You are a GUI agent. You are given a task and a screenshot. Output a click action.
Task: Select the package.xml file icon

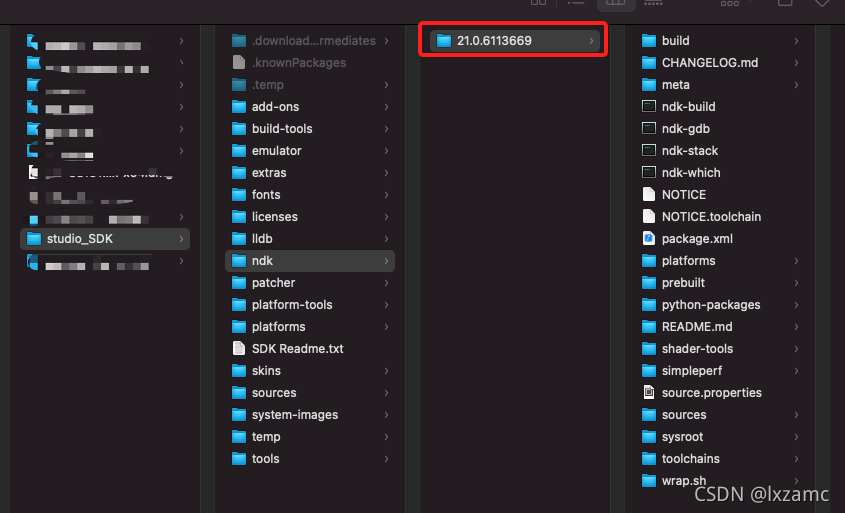(x=649, y=238)
